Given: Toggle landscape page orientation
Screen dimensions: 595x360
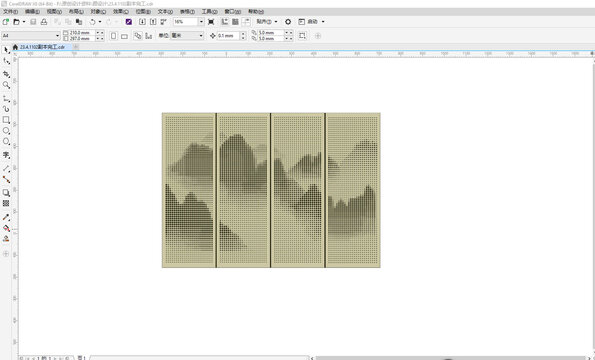Looking at the screenshot, I should click(124, 36).
